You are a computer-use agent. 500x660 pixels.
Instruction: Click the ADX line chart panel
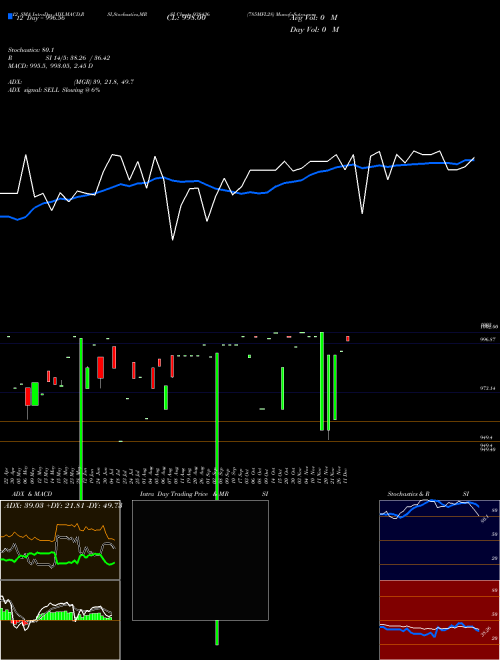point(60,540)
